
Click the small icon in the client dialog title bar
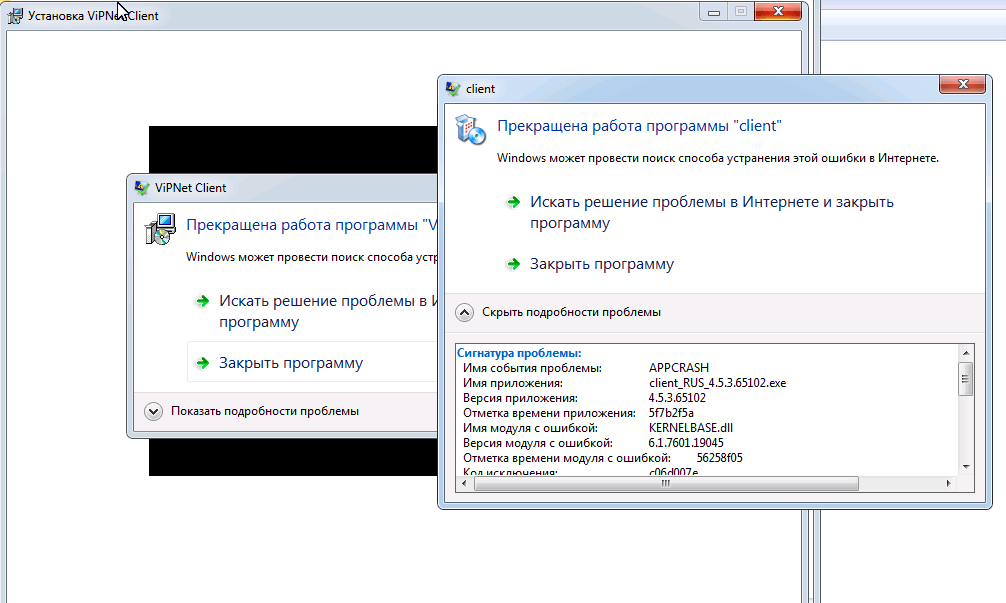(x=453, y=89)
